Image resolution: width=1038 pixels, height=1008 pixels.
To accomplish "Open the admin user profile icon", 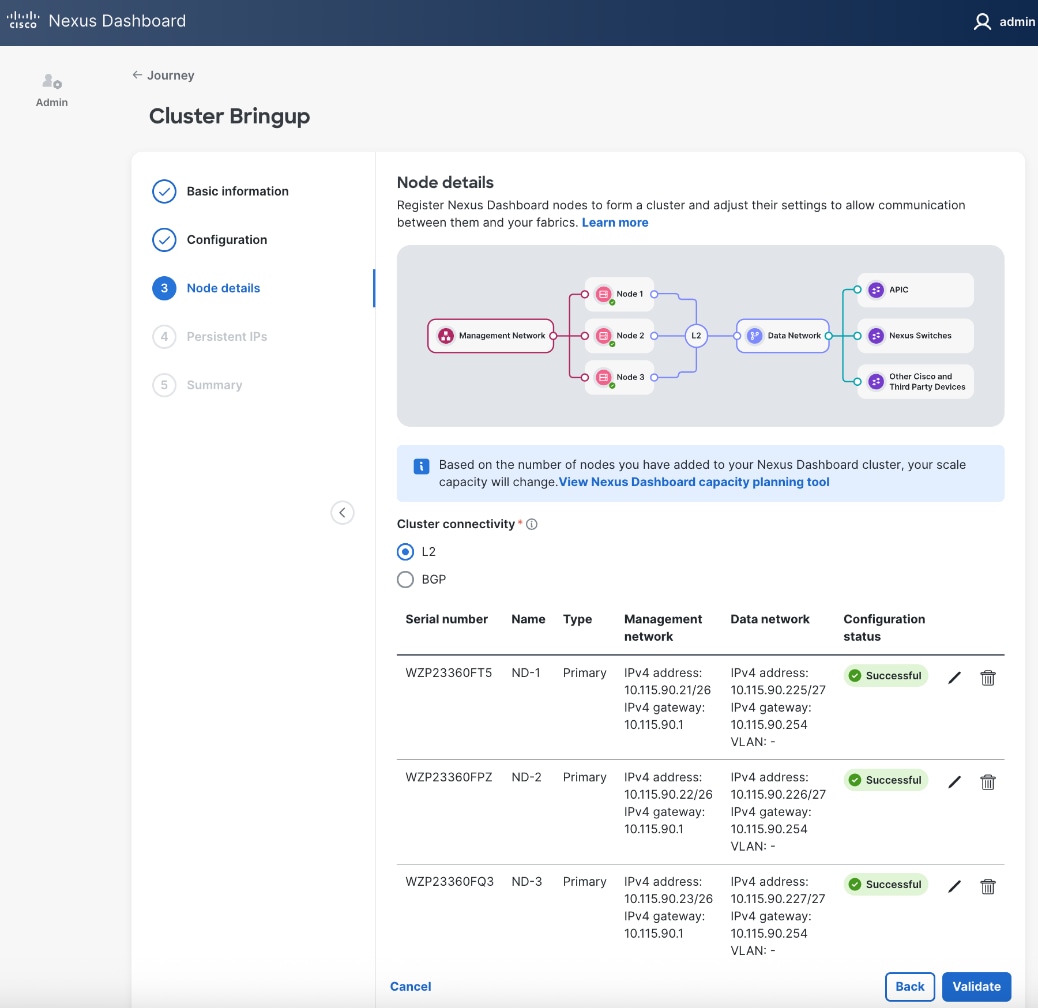I will [982, 22].
